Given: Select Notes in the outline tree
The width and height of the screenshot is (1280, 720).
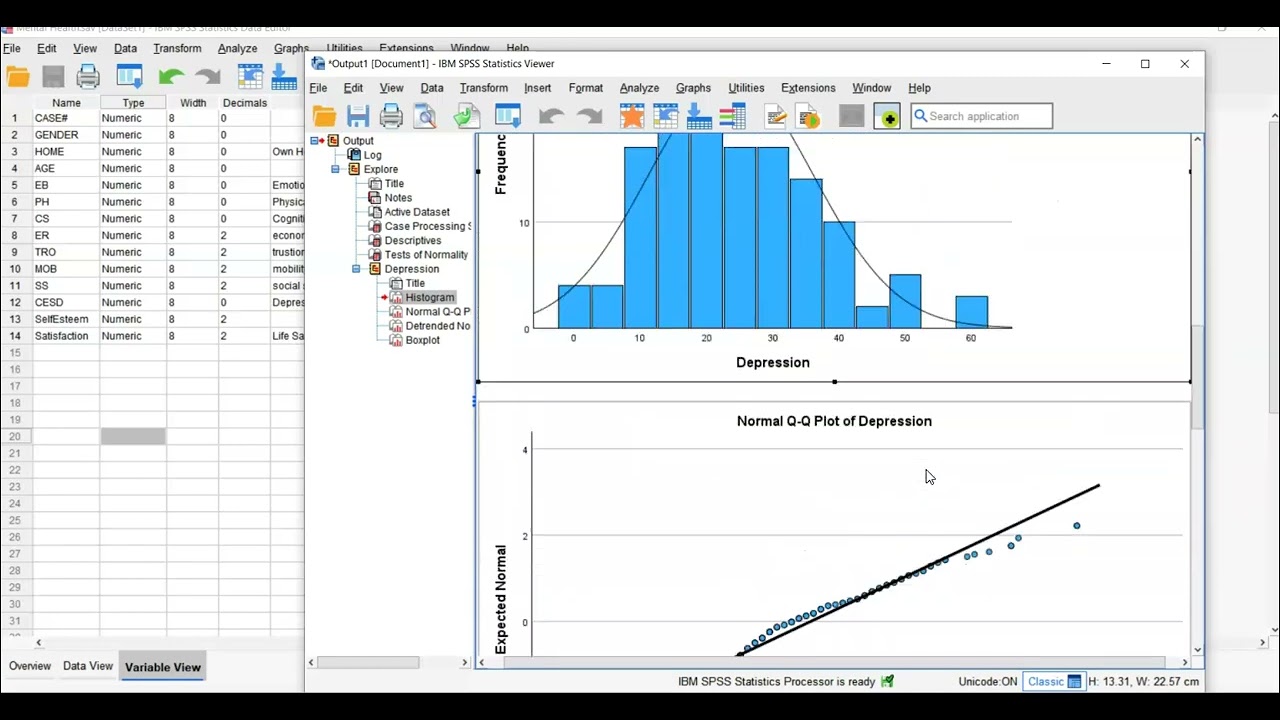Looking at the screenshot, I should click(398, 198).
